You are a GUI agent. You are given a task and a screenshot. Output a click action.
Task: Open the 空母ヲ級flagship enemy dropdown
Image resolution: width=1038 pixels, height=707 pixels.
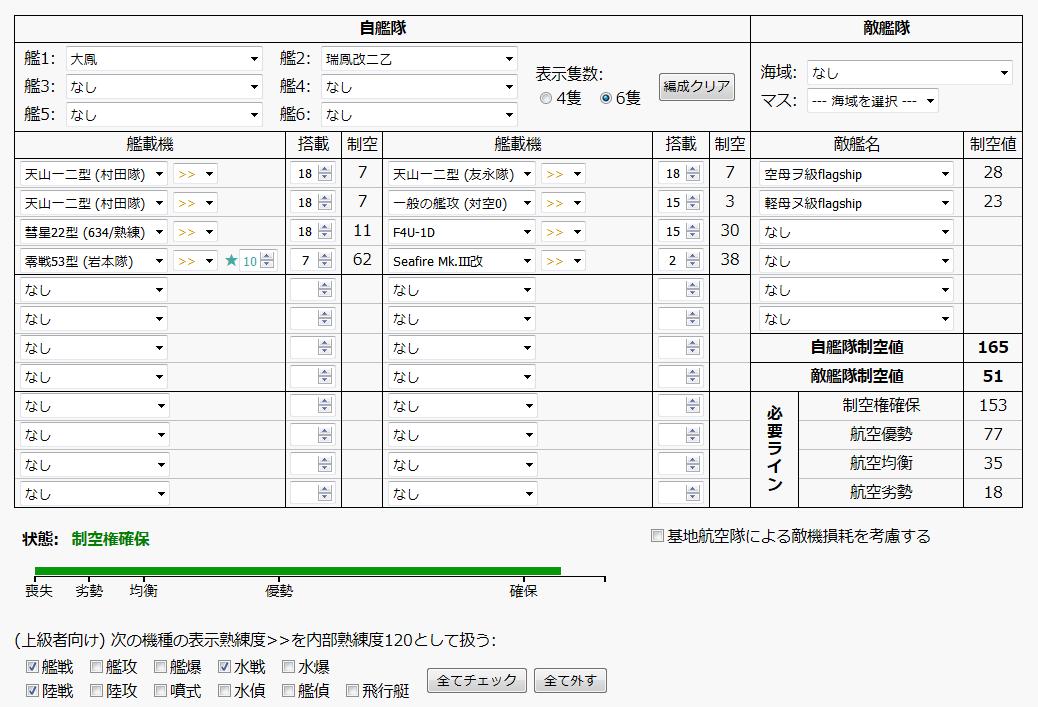tap(856, 174)
